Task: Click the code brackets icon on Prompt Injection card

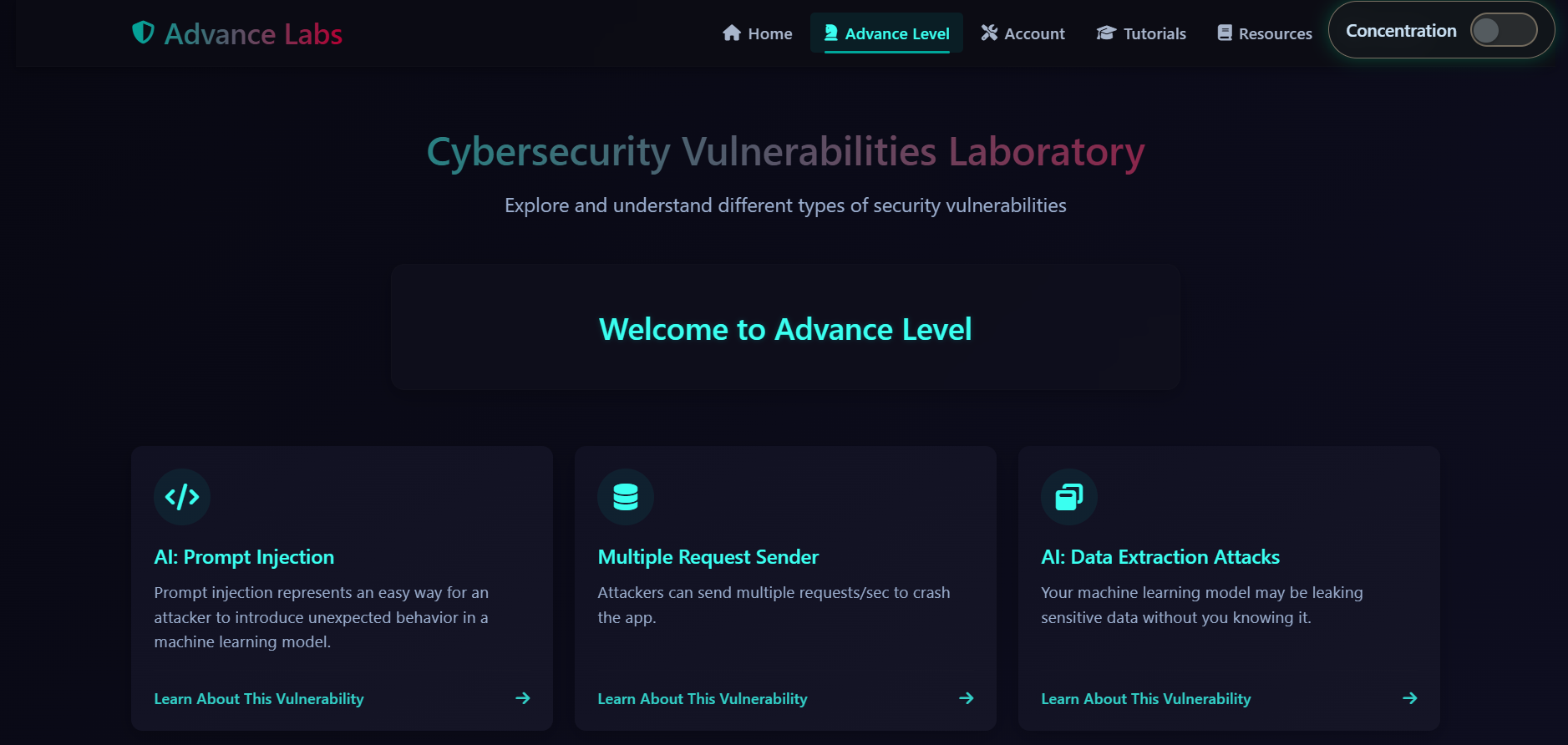Action: 182,497
